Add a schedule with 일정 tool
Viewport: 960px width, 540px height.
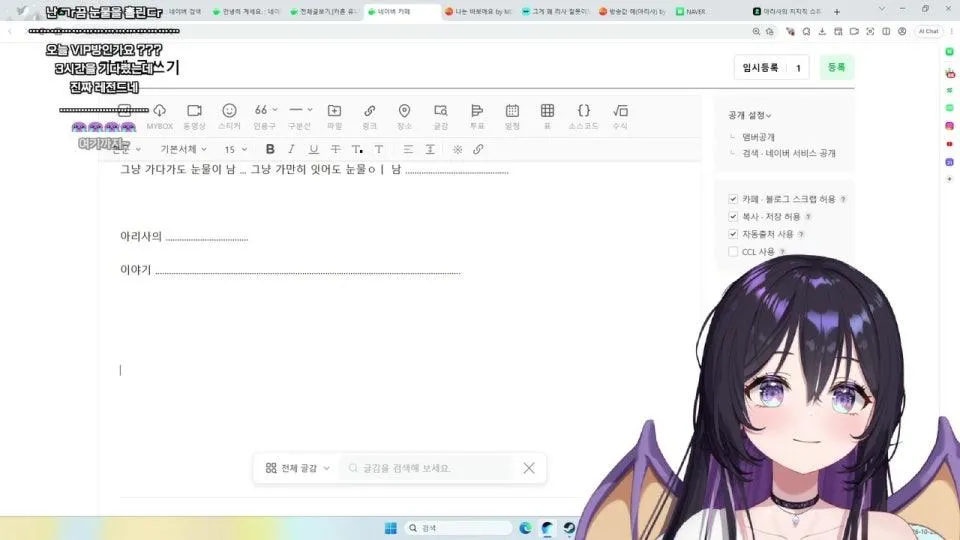512,116
